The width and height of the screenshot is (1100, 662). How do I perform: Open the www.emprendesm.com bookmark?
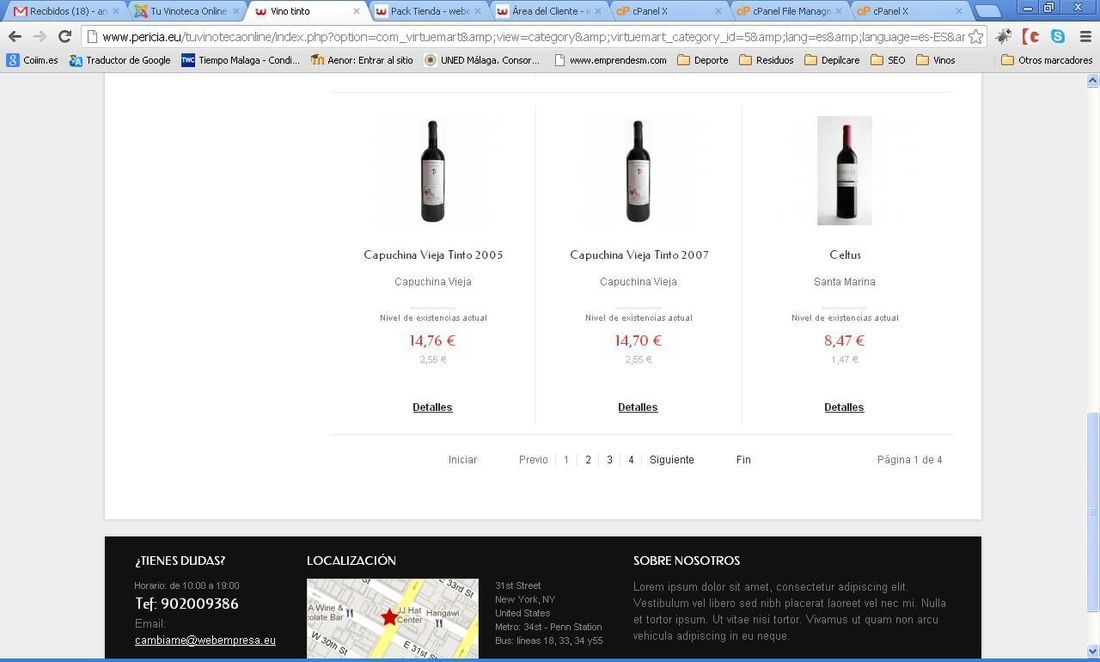(x=610, y=60)
